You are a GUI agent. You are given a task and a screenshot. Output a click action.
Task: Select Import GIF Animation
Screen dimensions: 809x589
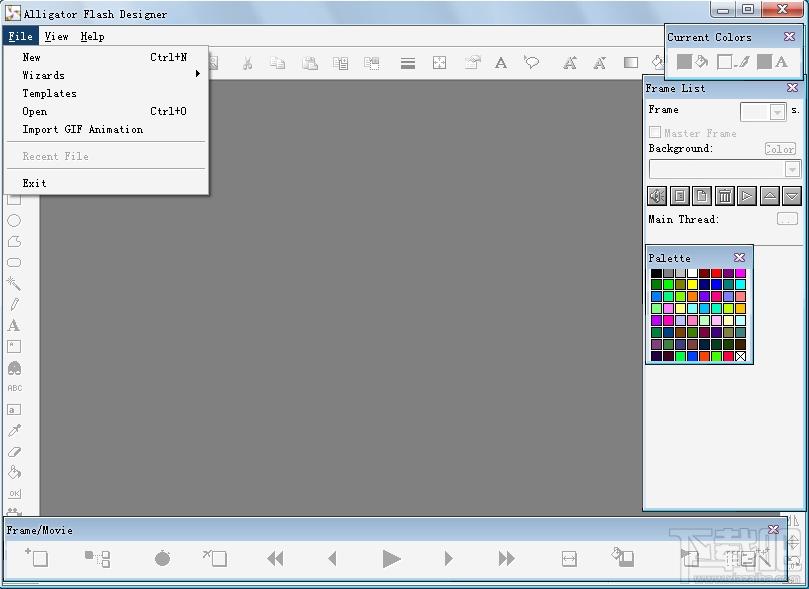coord(105,129)
